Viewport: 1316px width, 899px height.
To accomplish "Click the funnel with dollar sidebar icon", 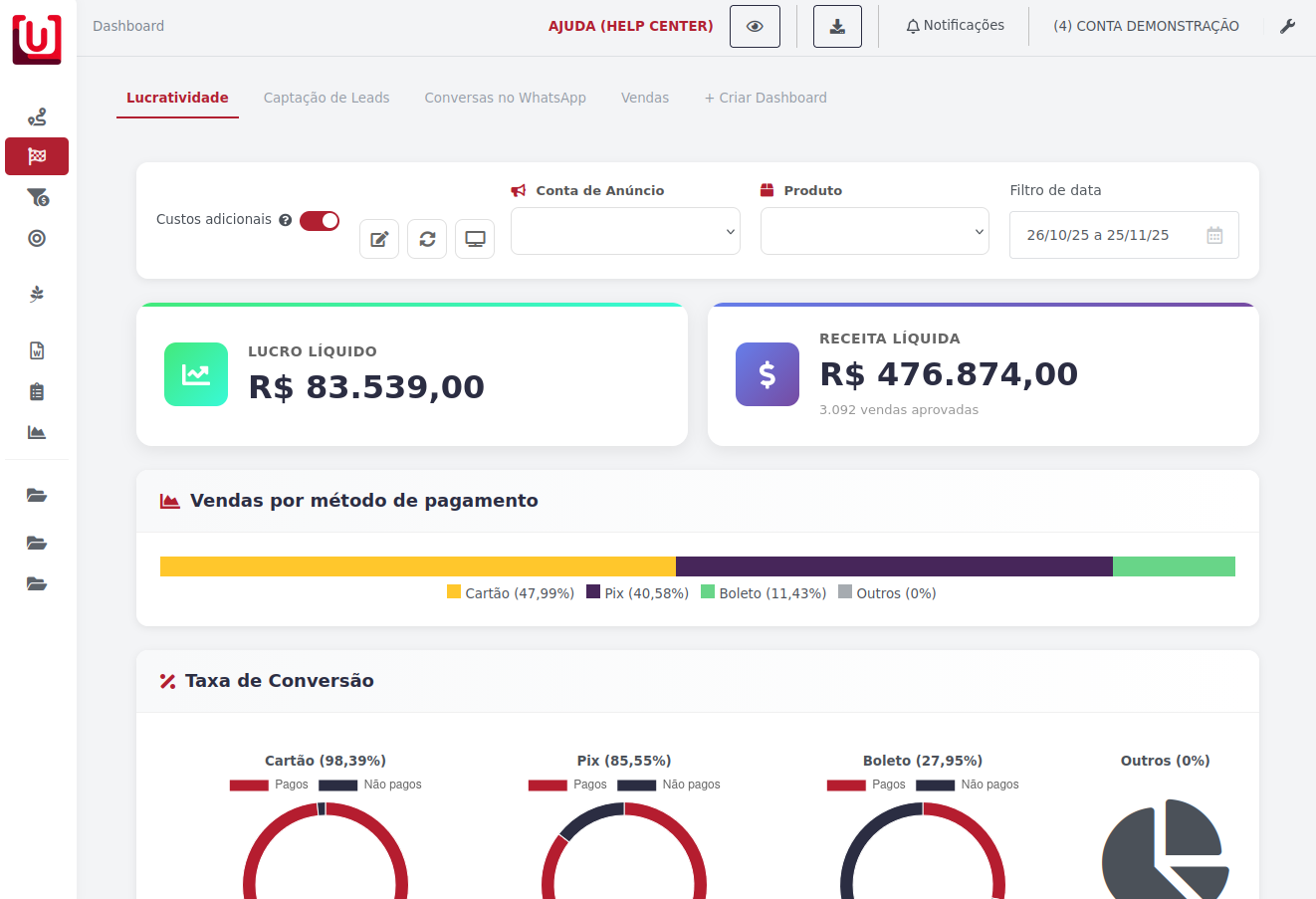I will pyautogui.click(x=37, y=197).
